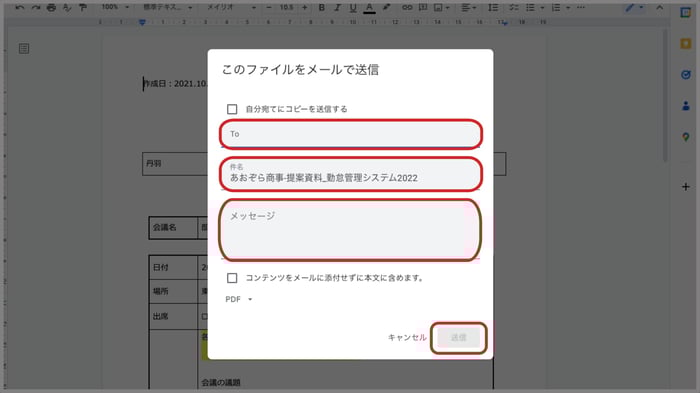
Task: Open the PDF format dropdown
Action: click(x=239, y=299)
